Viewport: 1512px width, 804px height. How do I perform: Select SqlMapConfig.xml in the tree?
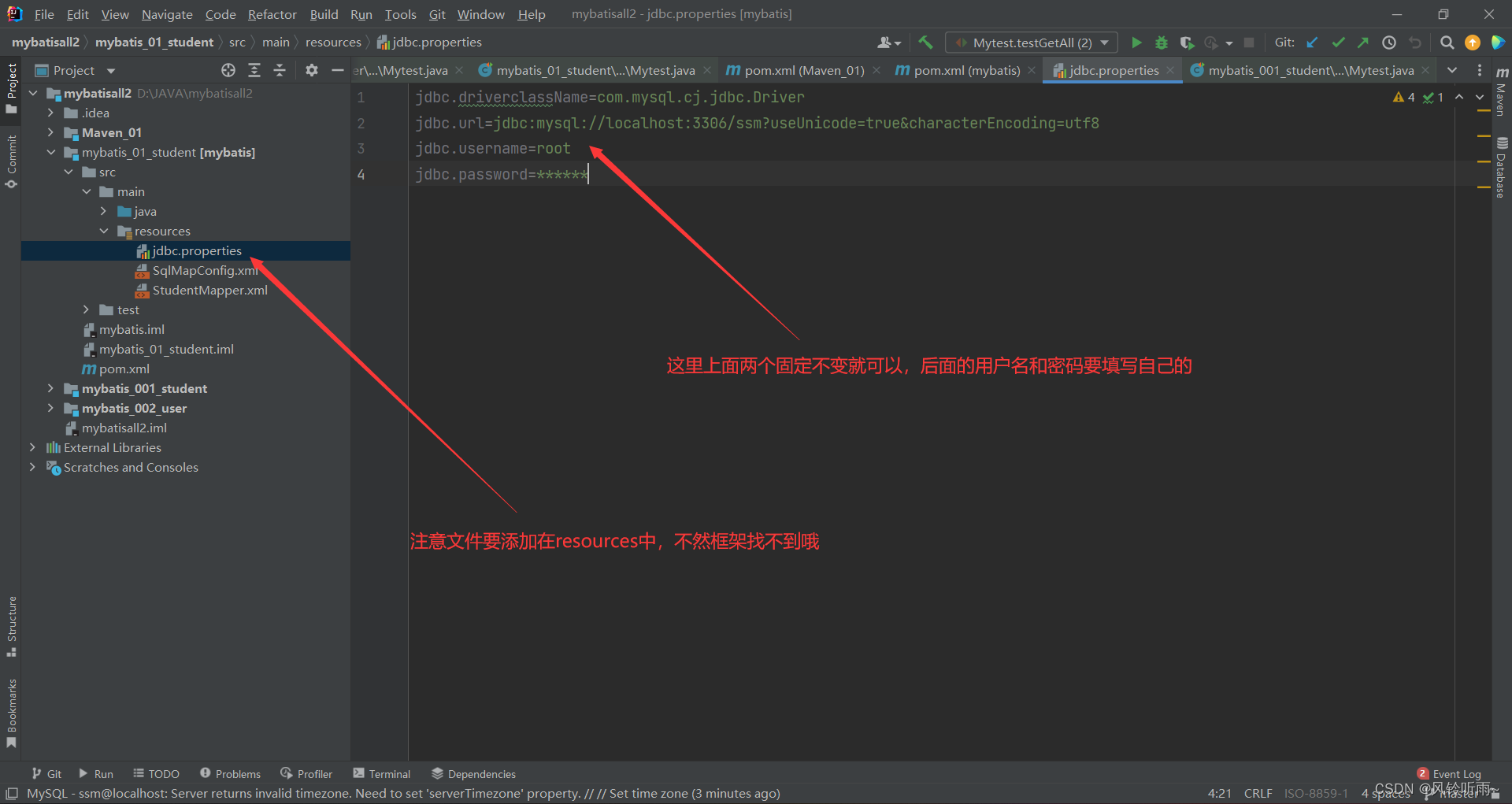click(x=205, y=270)
